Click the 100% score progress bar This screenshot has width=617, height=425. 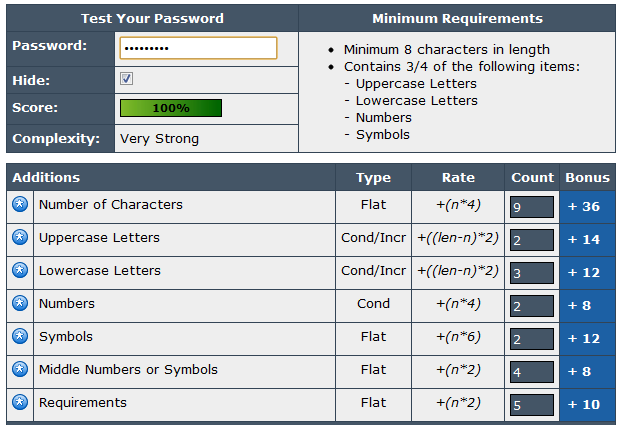[x=171, y=108]
